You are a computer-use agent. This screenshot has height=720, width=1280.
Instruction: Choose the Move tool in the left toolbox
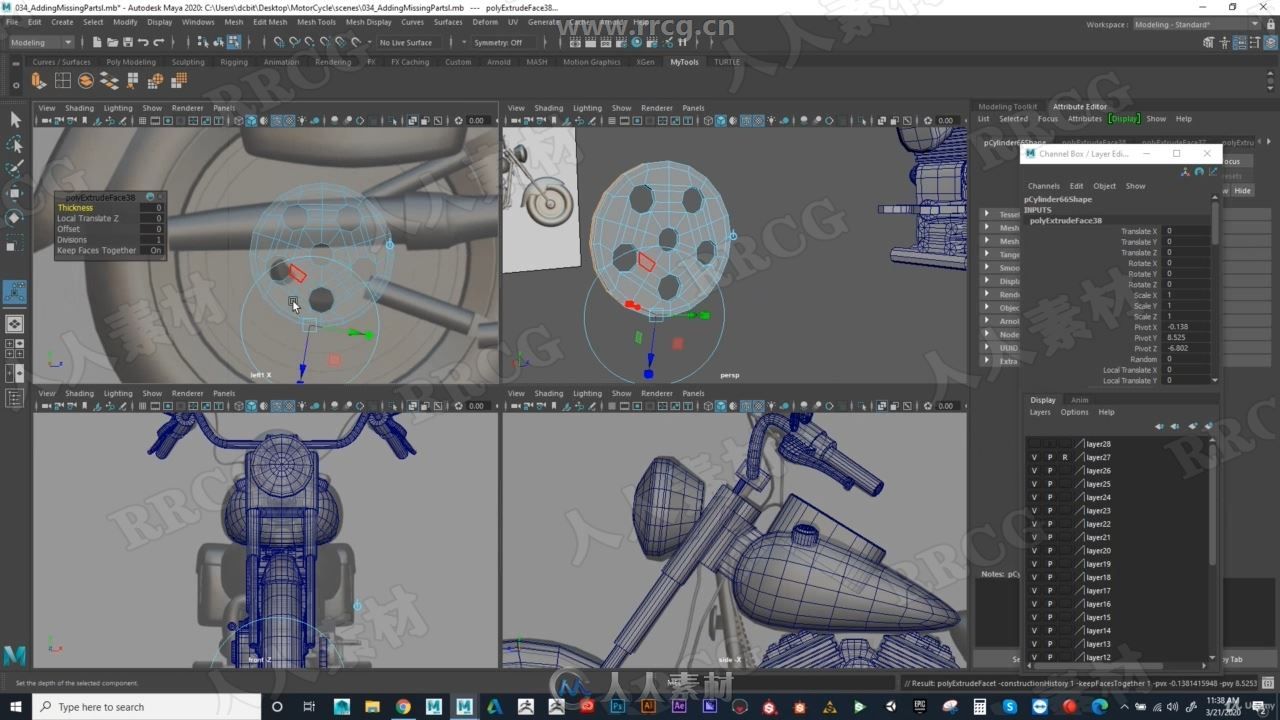(15, 193)
